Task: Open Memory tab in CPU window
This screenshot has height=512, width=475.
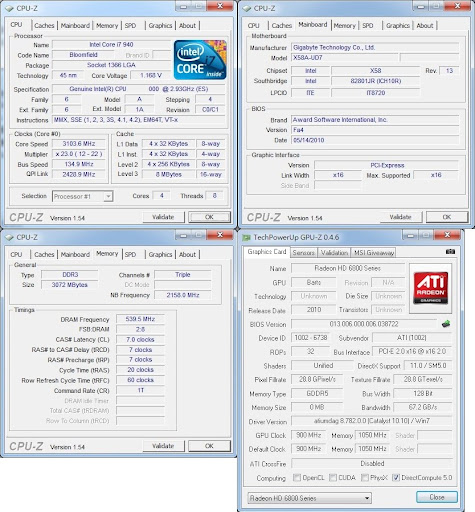Action: point(107,26)
